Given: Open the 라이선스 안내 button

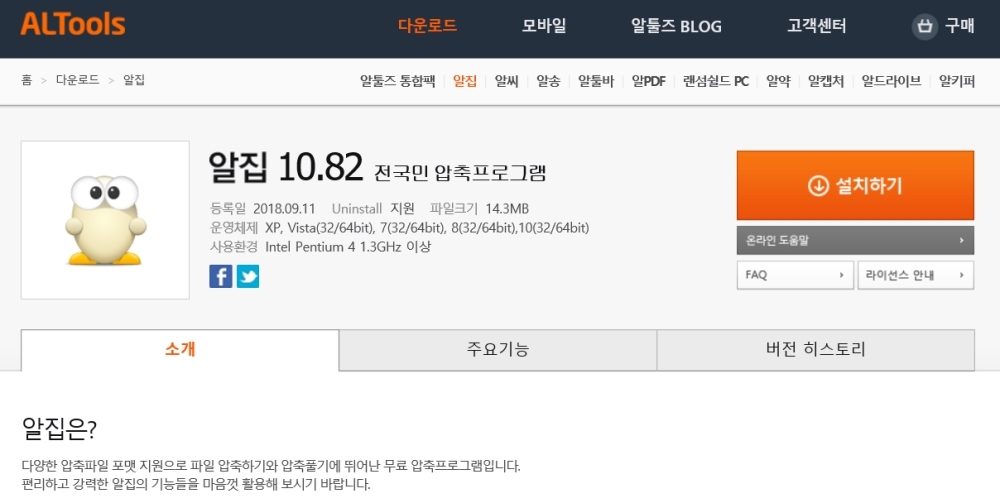Looking at the screenshot, I should [916, 275].
